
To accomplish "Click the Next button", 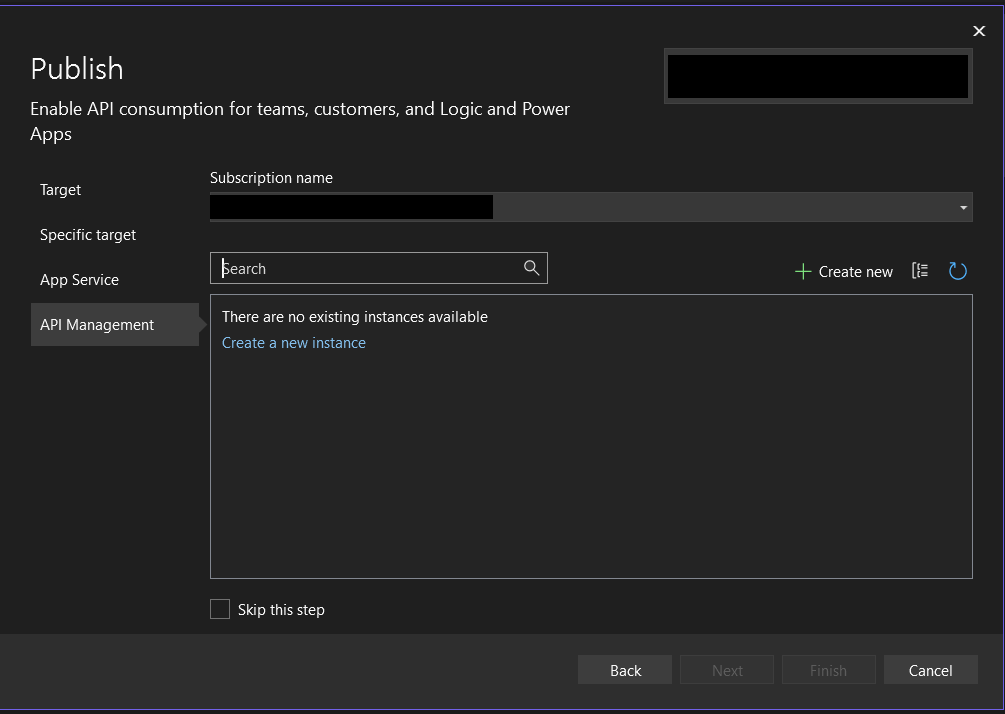I will pos(726,669).
